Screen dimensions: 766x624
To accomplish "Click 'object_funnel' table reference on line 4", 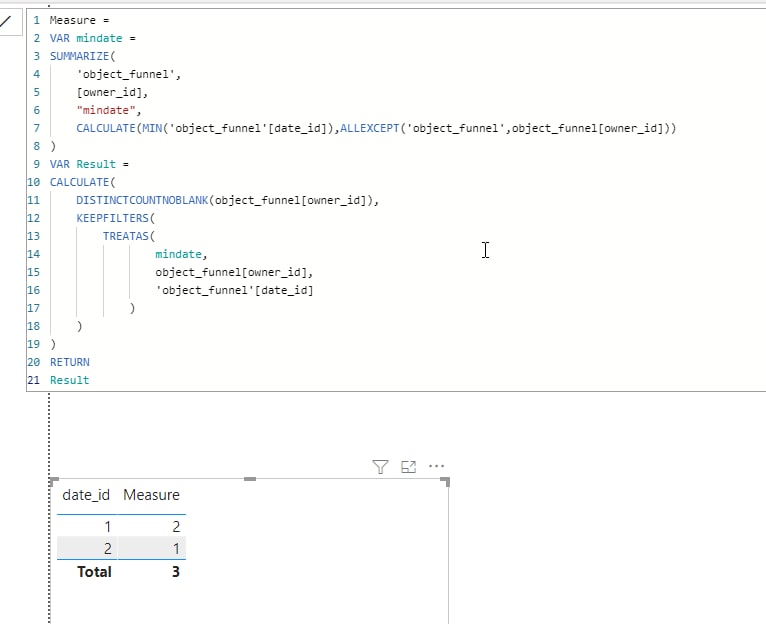I will coord(126,74).
